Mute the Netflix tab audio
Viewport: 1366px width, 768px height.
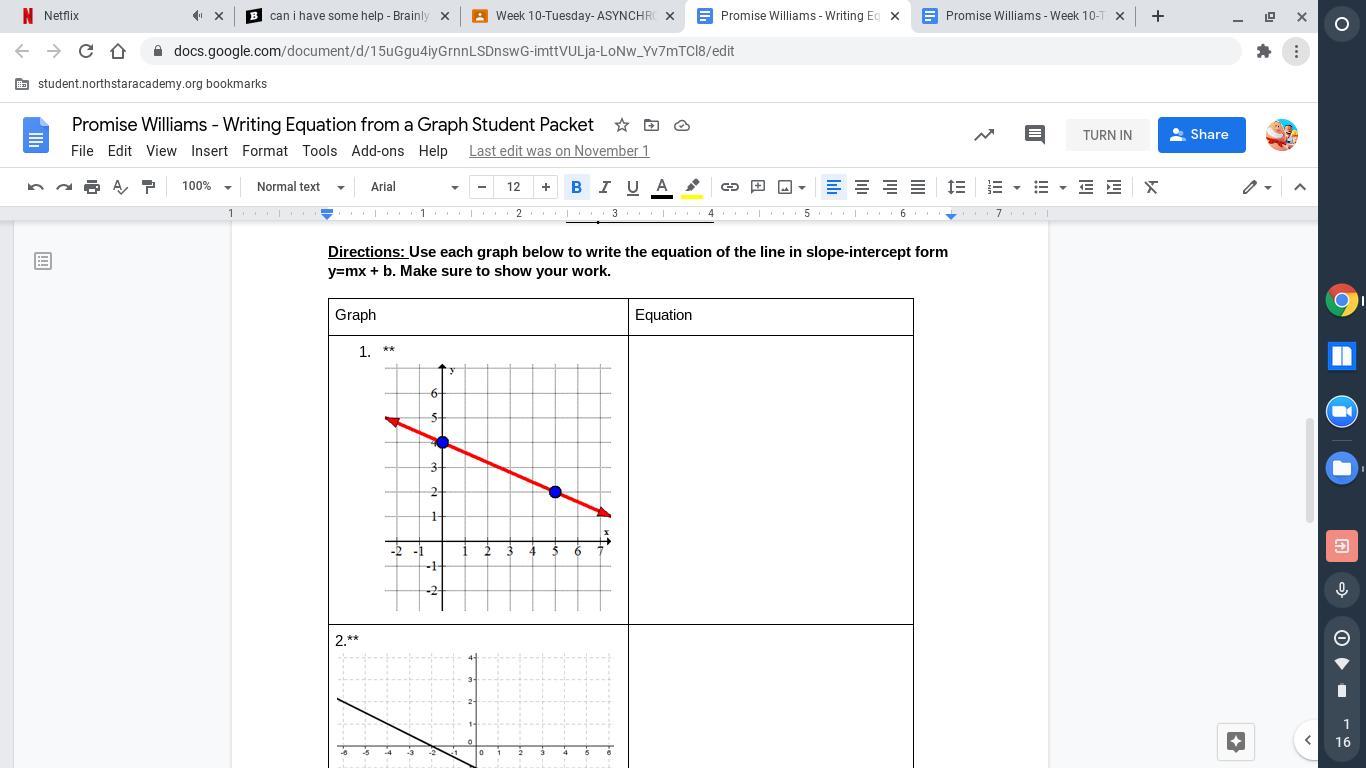pyautogui.click(x=198, y=16)
